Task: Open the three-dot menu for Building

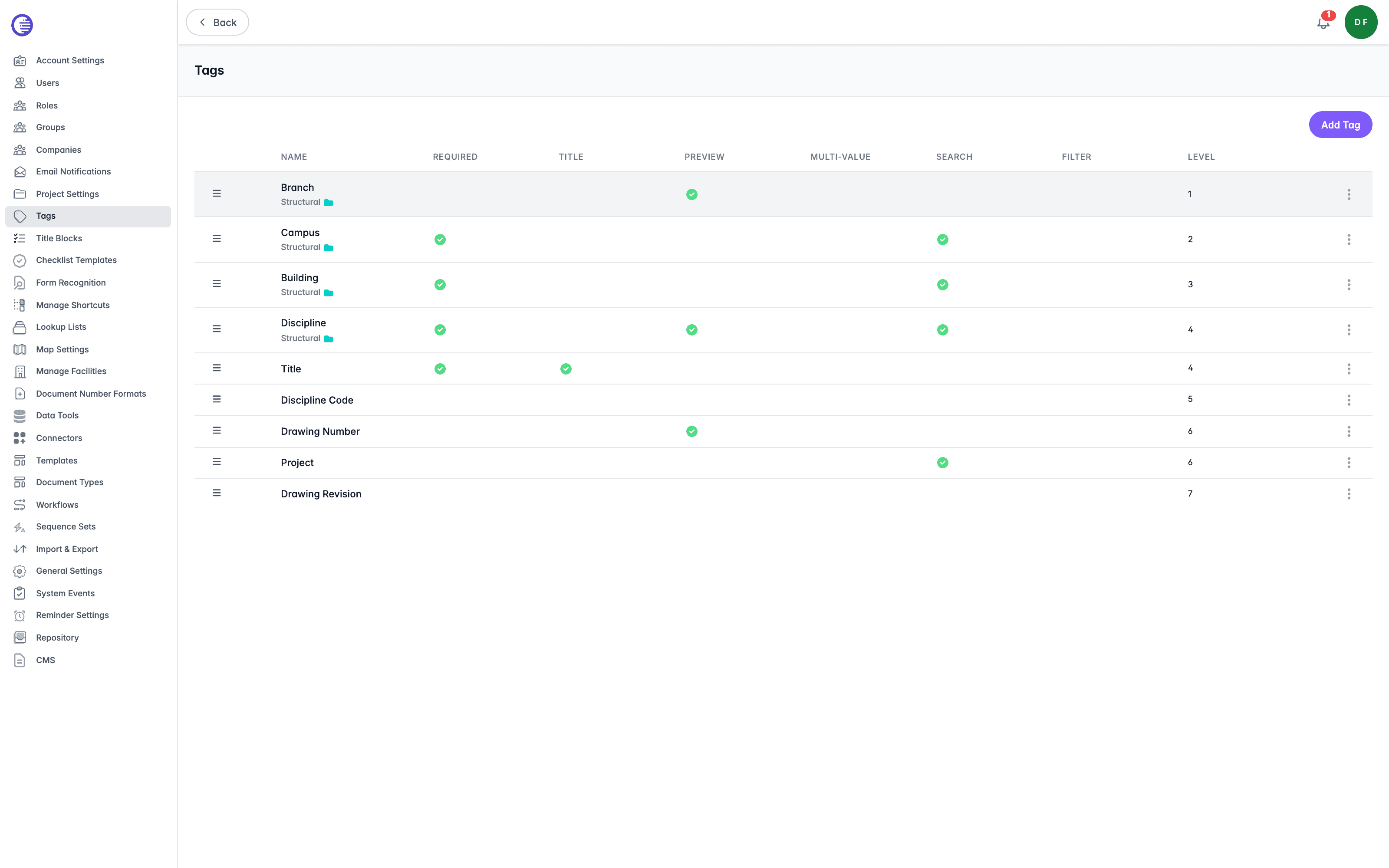Action: tap(1349, 285)
